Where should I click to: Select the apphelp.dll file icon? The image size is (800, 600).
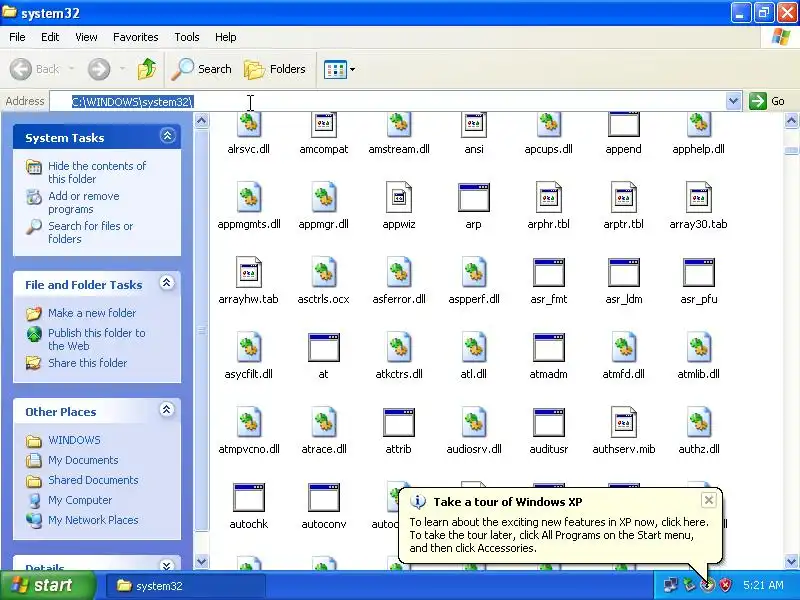(699, 126)
